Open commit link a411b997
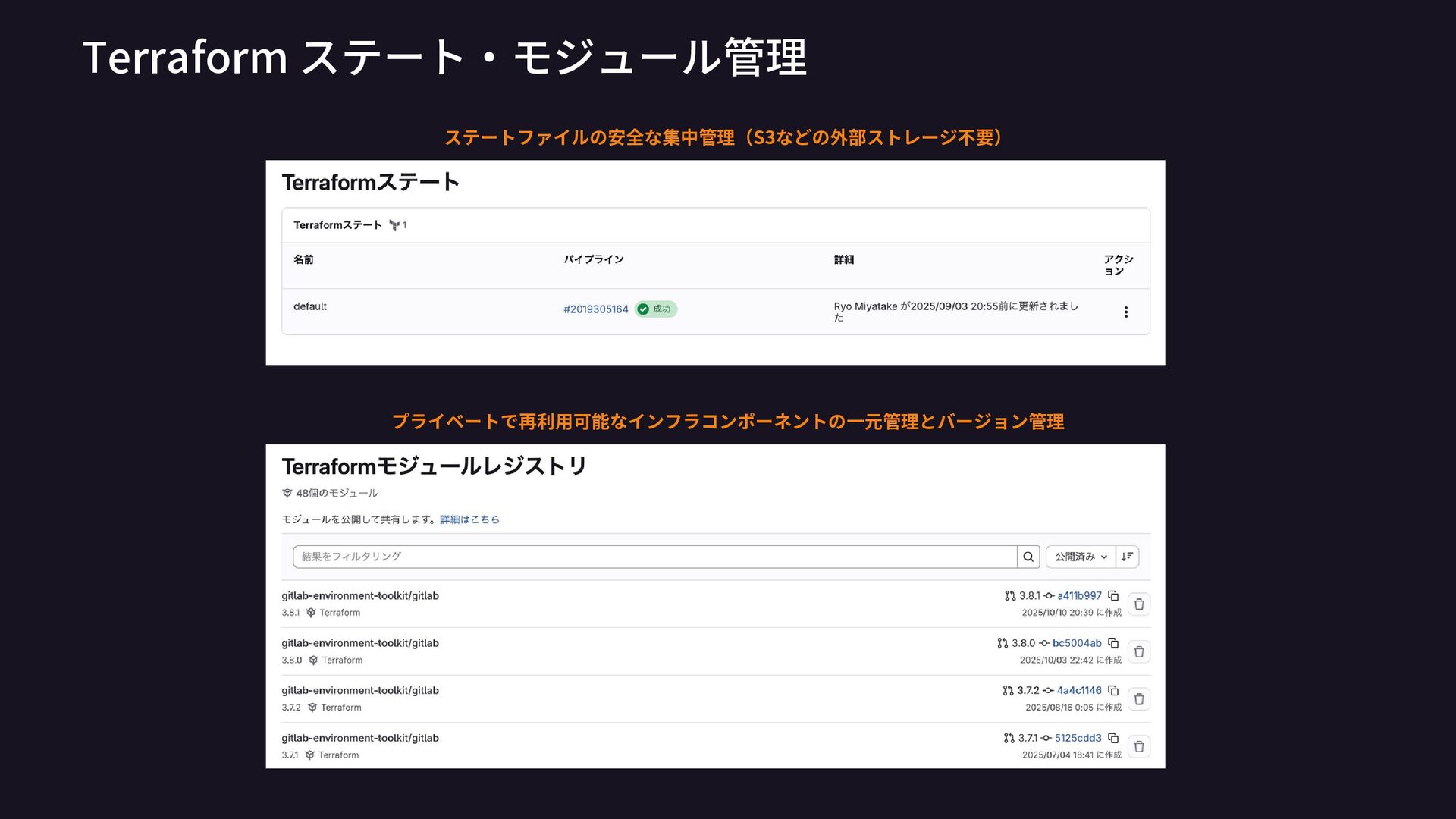Viewport: 1456px width, 819px height. pos(1079,596)
